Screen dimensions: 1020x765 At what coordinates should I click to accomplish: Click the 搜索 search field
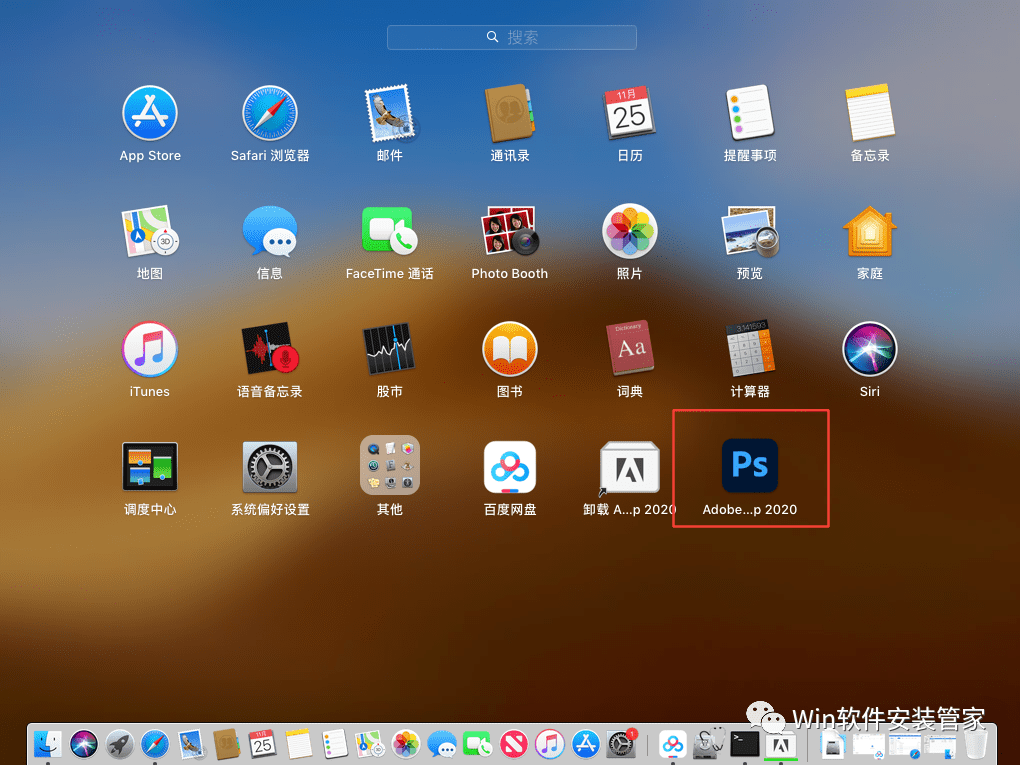[x=511, y=37]
